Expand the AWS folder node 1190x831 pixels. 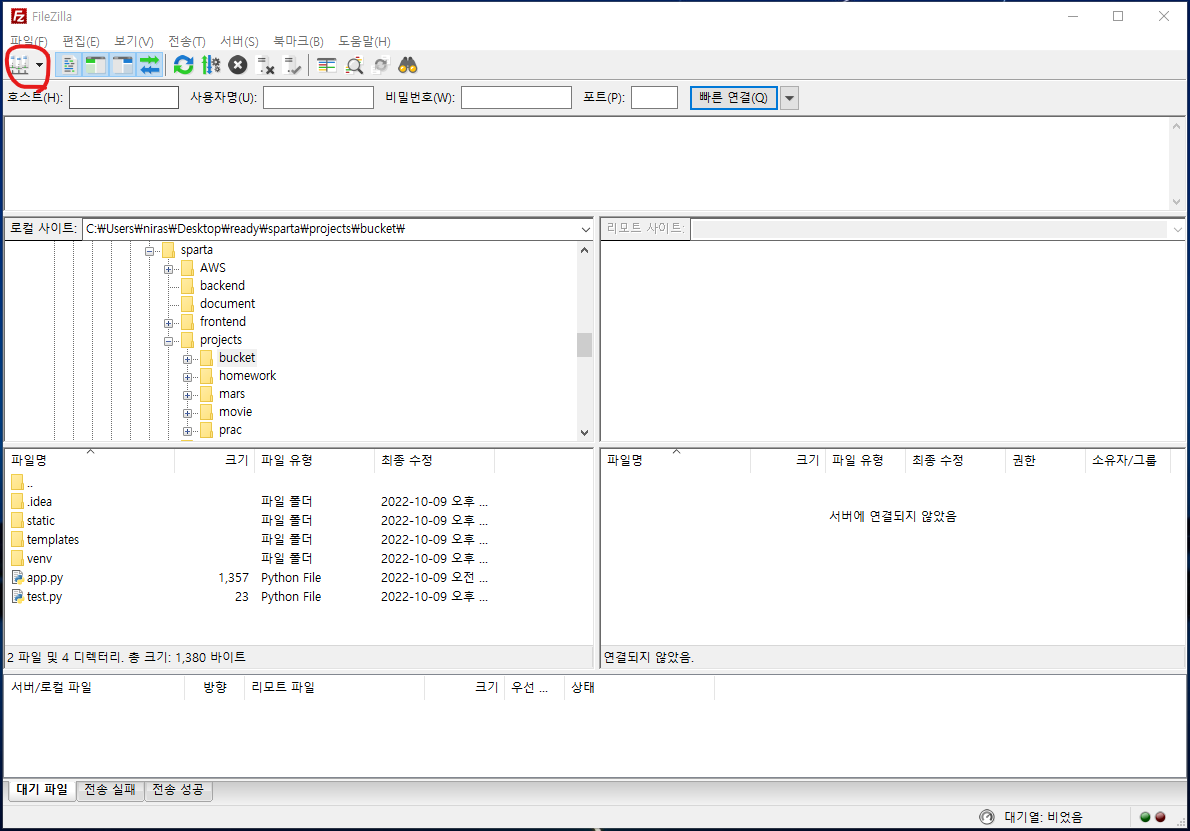point(168,269)
